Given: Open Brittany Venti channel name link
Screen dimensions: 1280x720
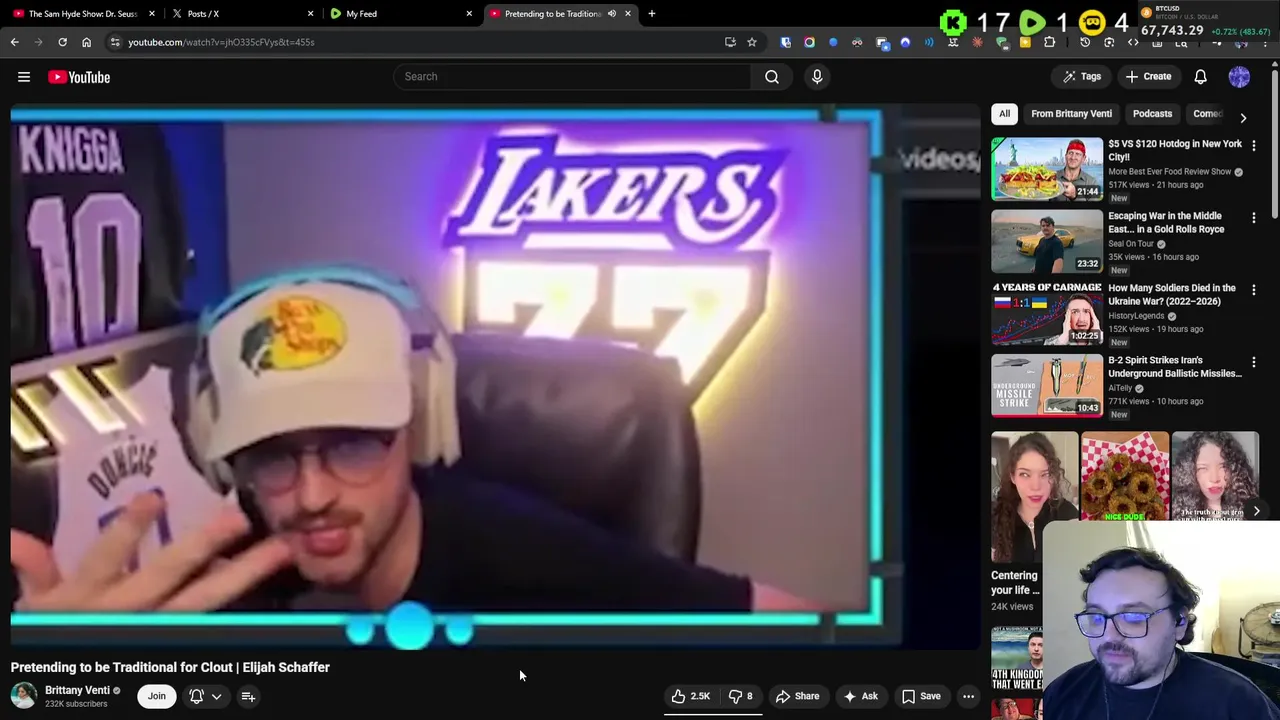Looking at the screenshot, I should 77,690.
